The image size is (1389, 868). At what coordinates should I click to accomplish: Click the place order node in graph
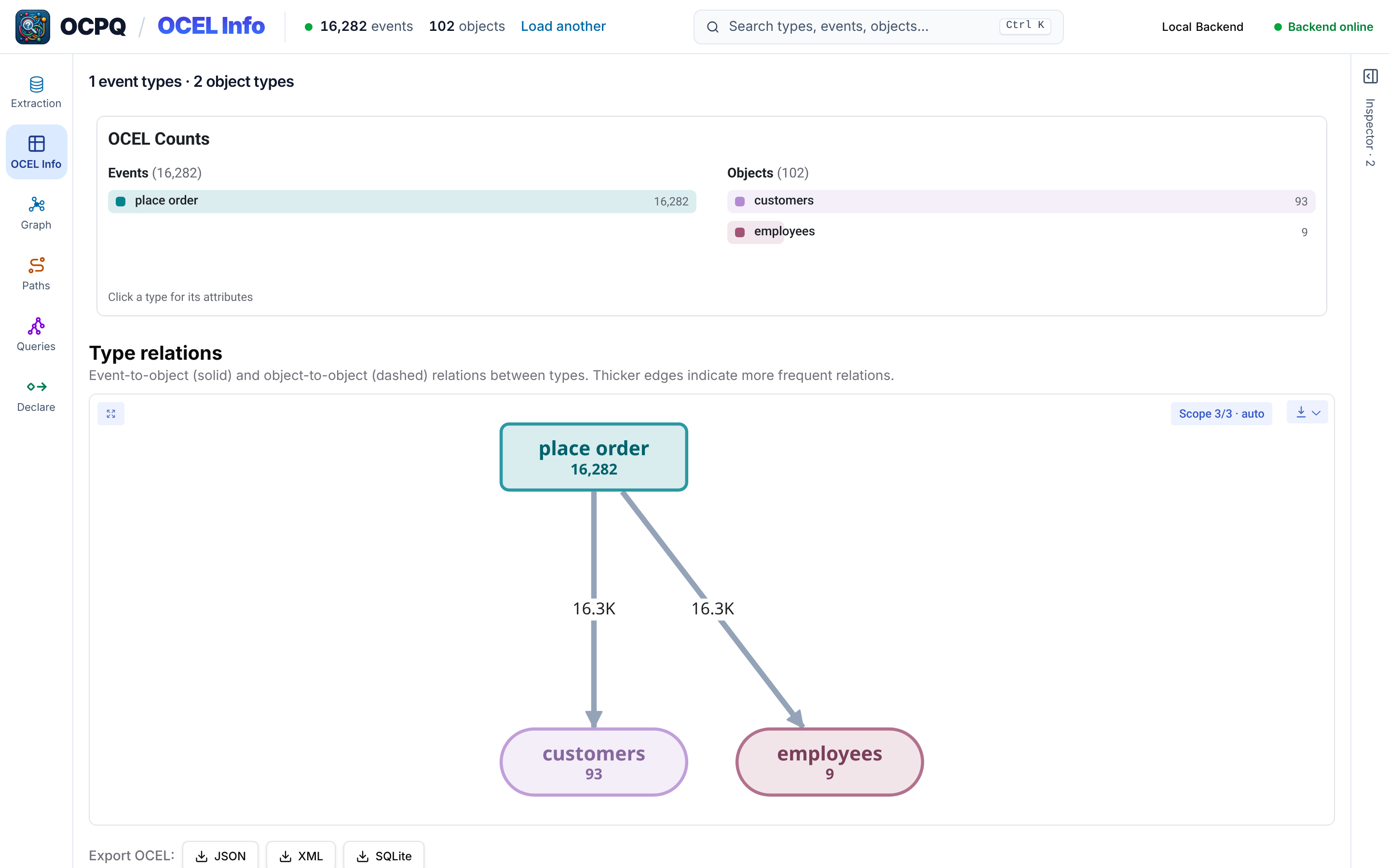(594, 457)
